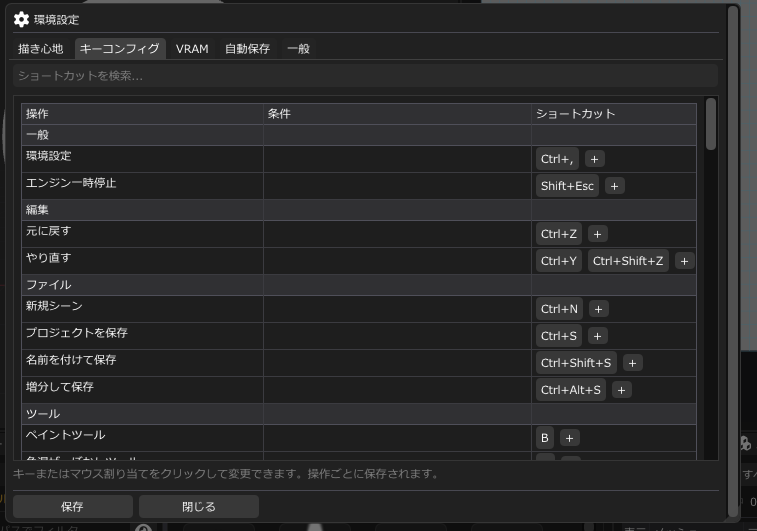757x531 pixels.
Task: Click the 保存 button
Action: click(72, 506)
